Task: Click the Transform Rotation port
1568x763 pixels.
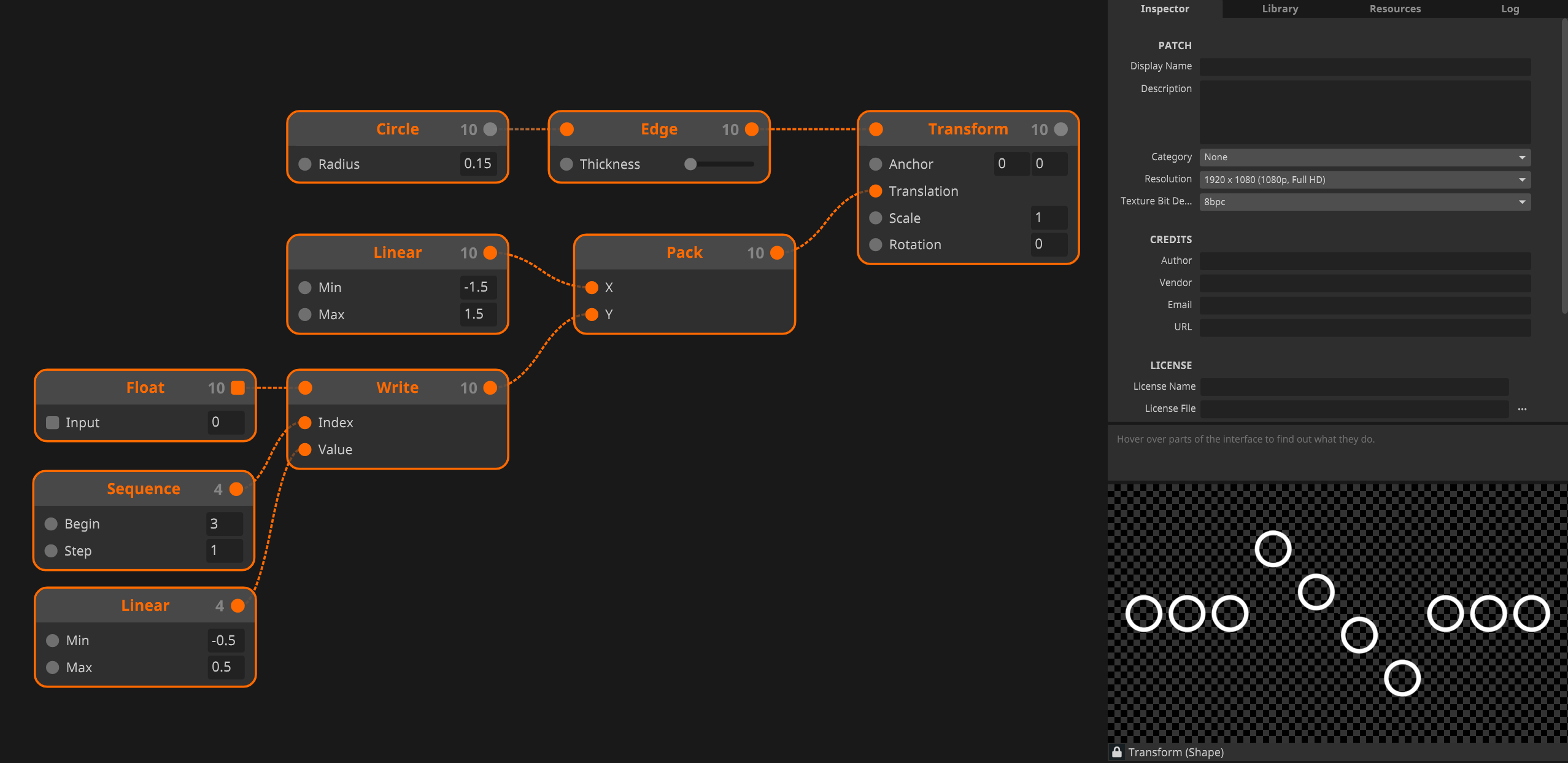Action: 876,244
